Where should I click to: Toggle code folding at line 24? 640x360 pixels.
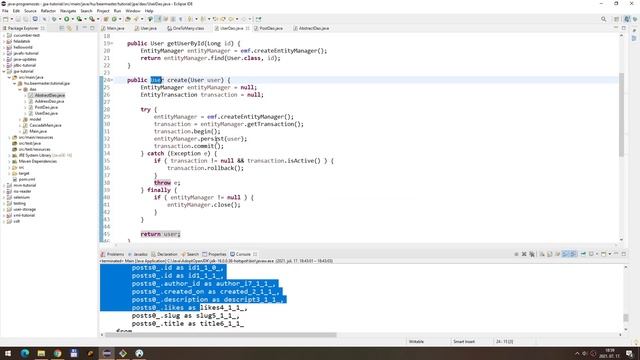(112, 80)
